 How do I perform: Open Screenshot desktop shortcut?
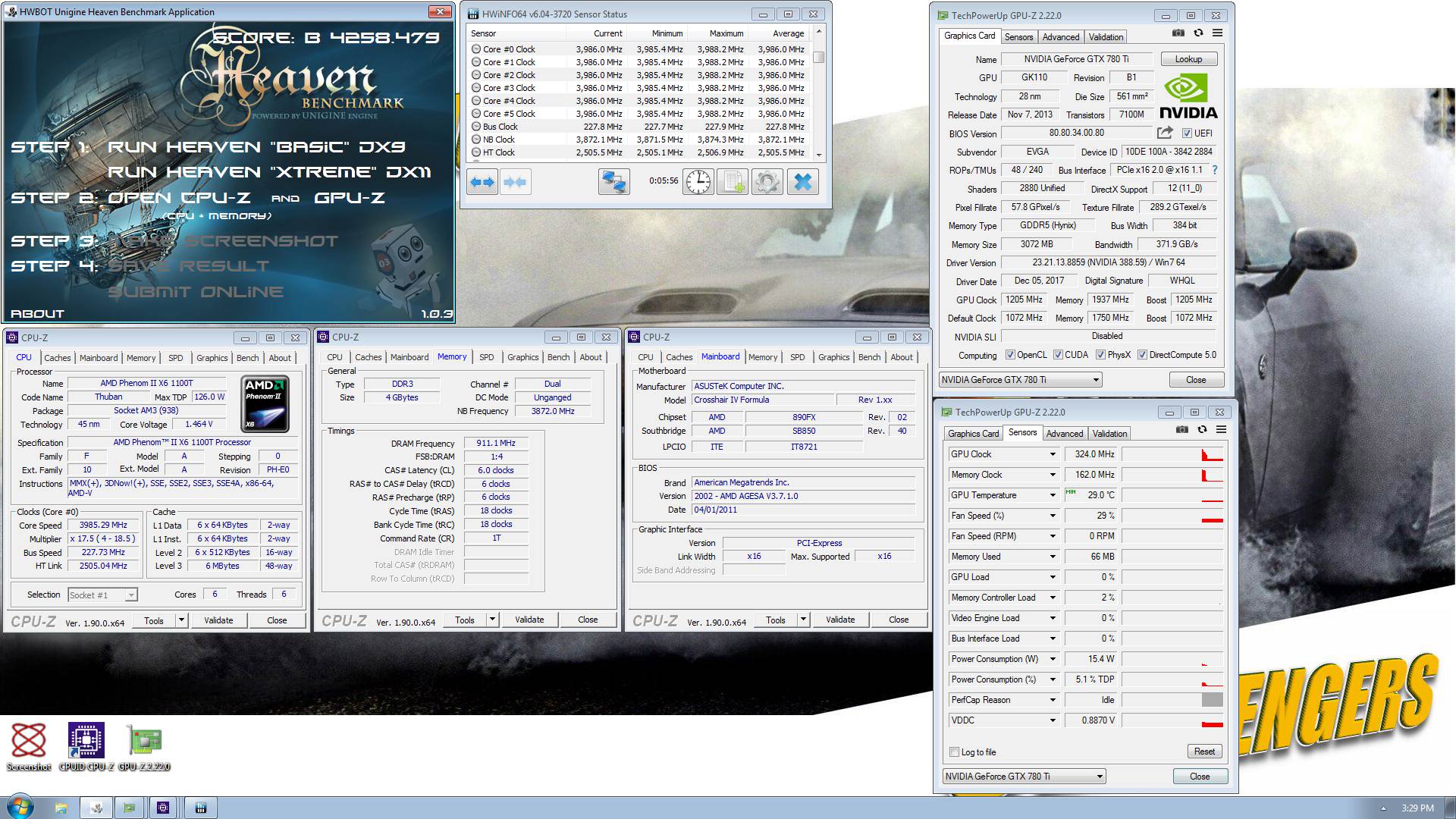(29, 747)
